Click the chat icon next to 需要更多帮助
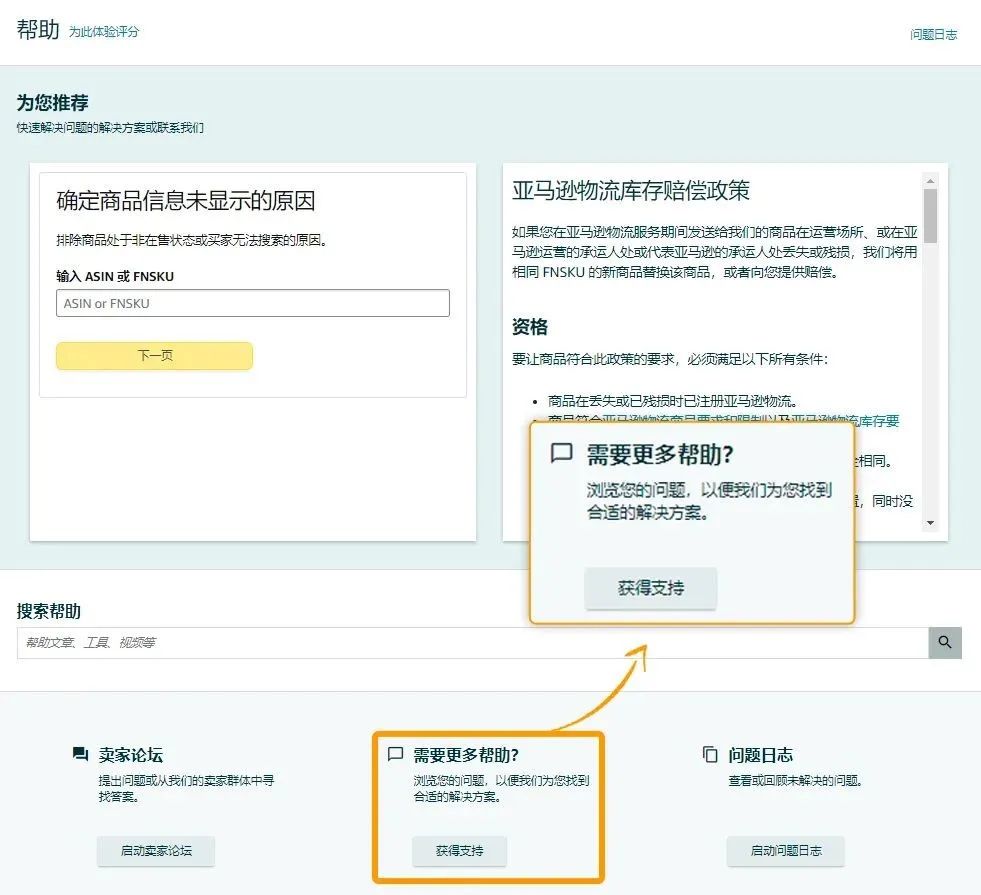This screenshot has width=981, height=895. (x=396, y=755)
